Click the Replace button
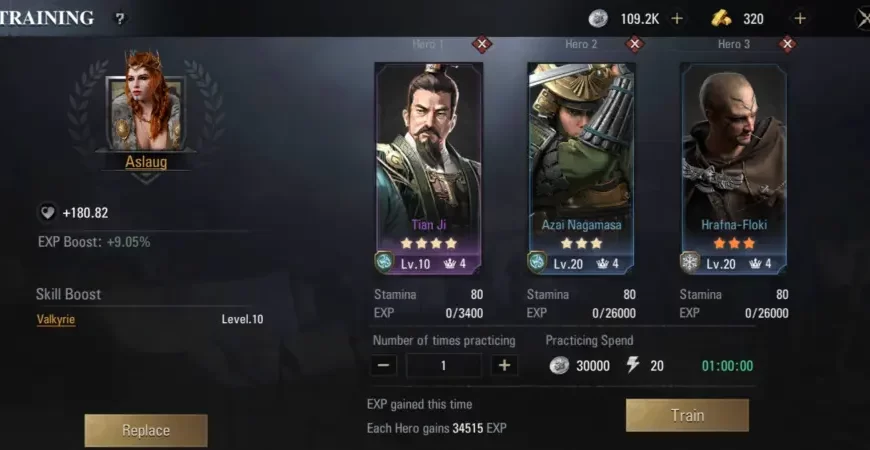Viewport: 870px width, 450px height. pos(146,430)
